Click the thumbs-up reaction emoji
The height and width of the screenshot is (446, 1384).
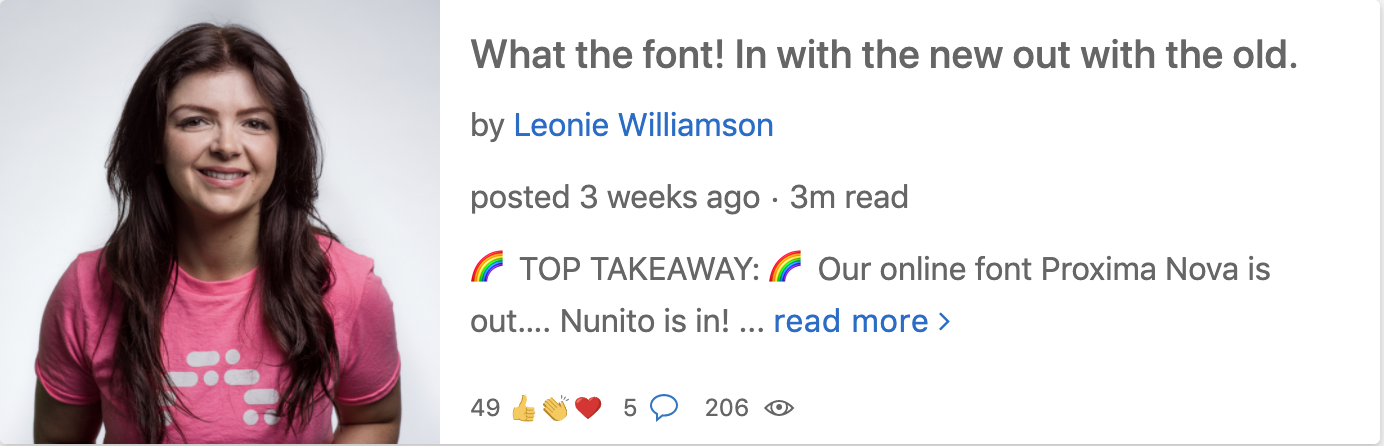click(x=524, y=408)
